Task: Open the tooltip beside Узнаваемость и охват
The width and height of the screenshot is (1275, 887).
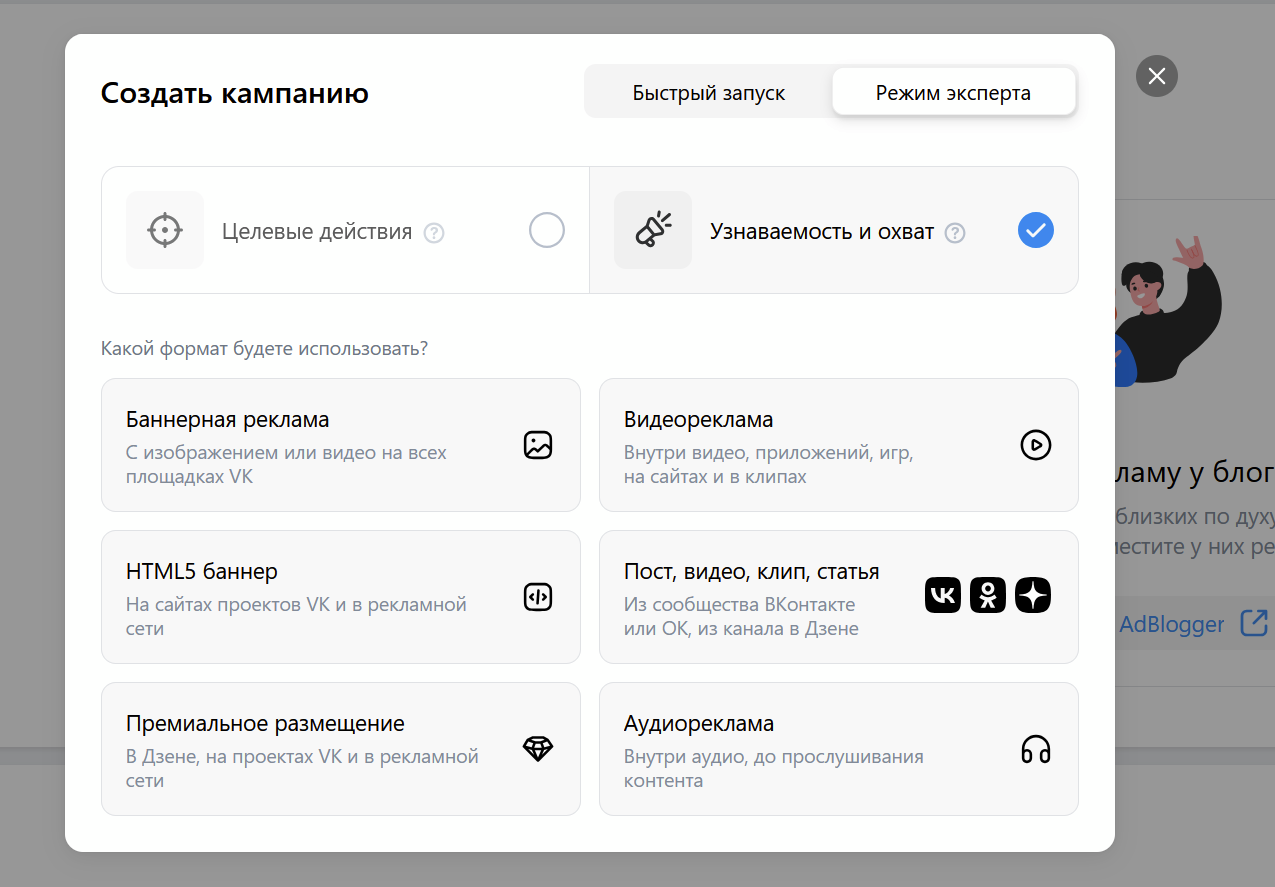Action: click(x=955, y=232)
